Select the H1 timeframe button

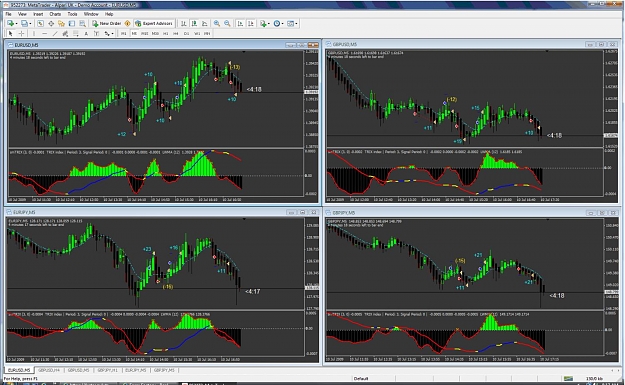tap(165, 34)
